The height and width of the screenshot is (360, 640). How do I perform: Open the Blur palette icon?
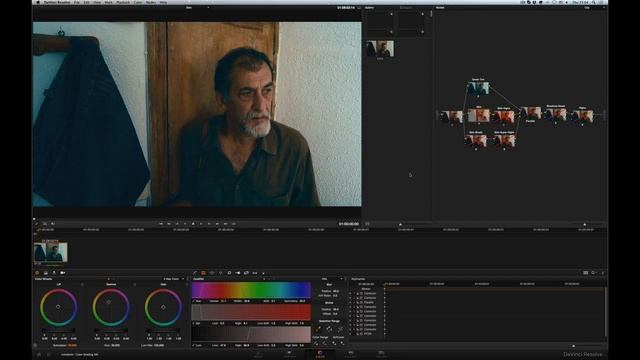pyautogui.click(x=229, y=273)
